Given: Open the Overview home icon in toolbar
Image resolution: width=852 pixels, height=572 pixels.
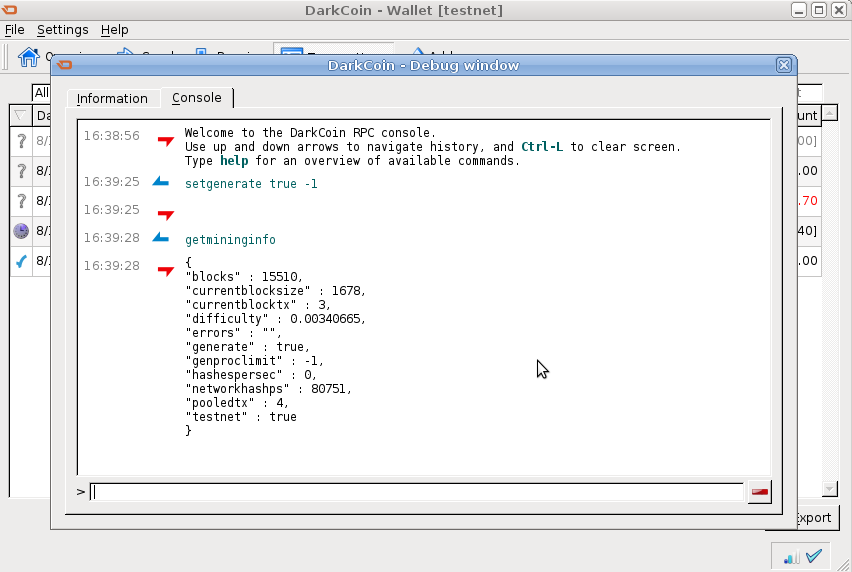Looking at the screenshot, I should [28, 56].
